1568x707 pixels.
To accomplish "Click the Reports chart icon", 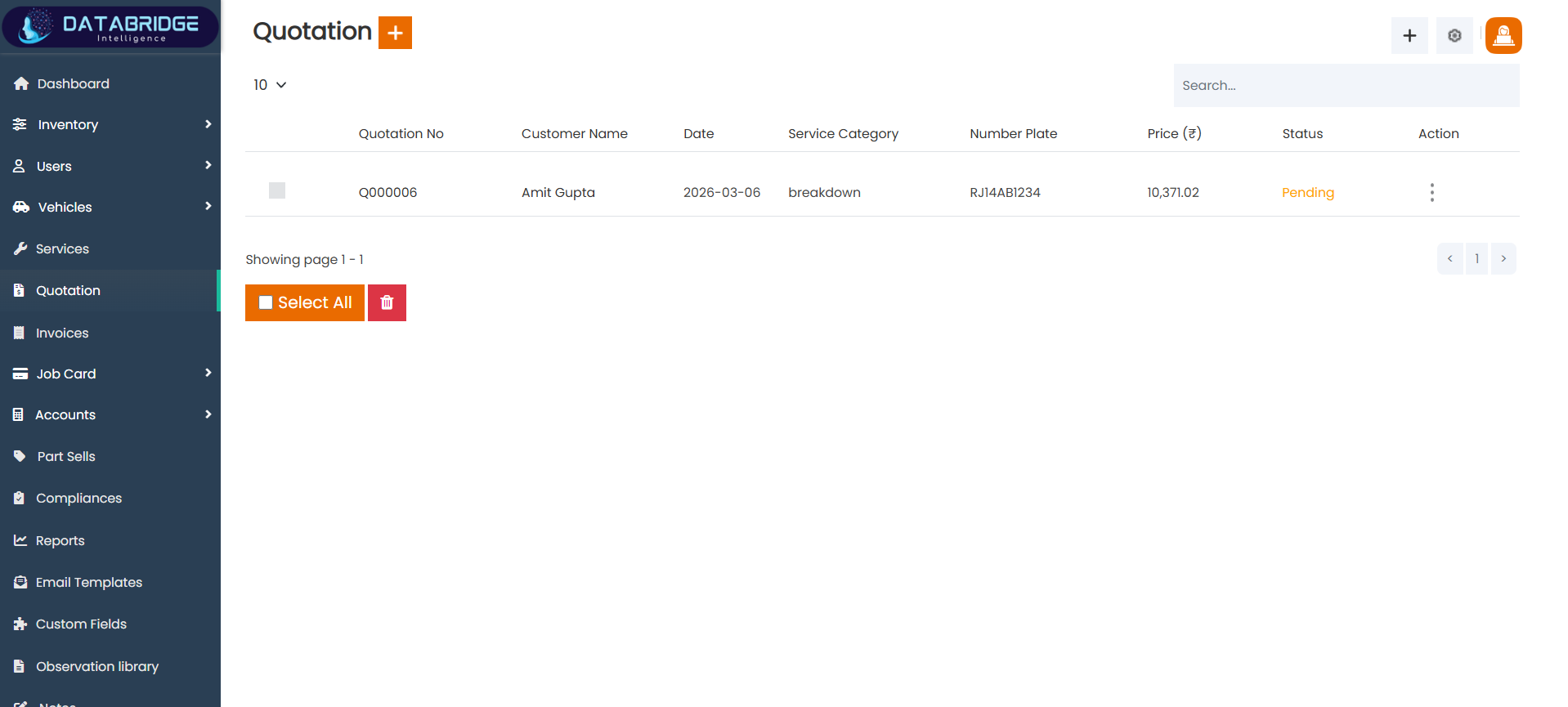I will (20, 540).
